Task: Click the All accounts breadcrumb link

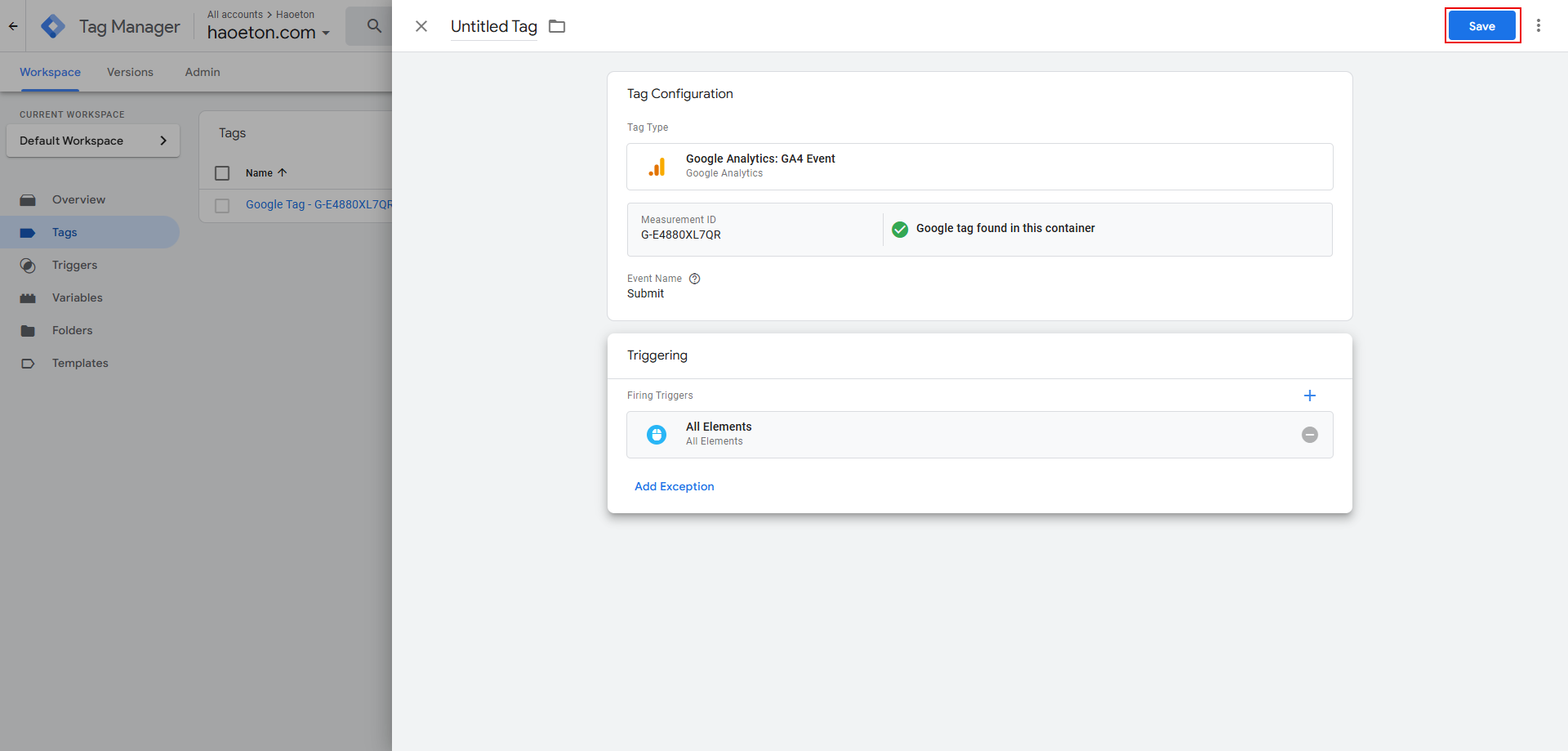Action: click(235, 15)
